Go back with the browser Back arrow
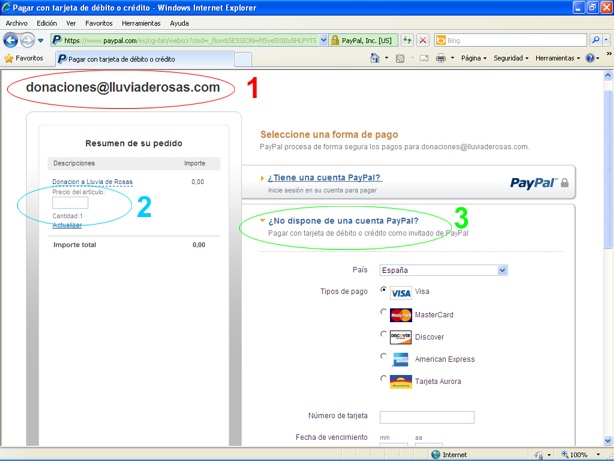Screen dimensions: 614x461 [x=11, y=40]
